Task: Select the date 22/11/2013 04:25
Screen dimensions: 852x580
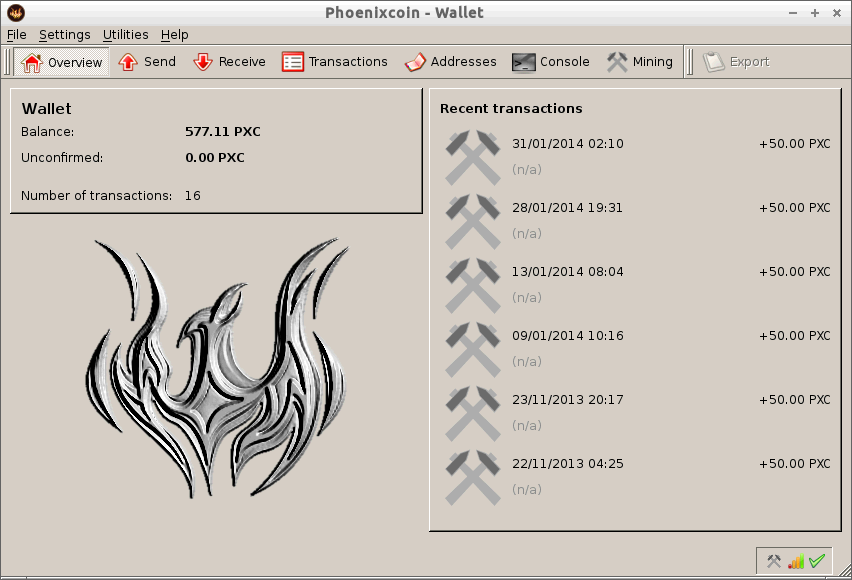Action: (568, 464)
